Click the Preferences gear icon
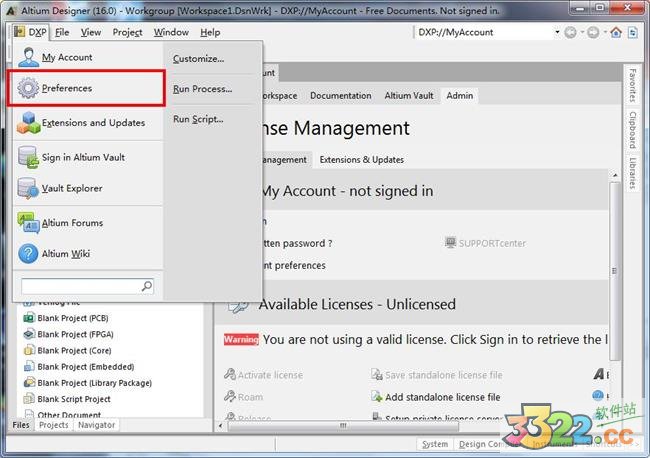The image size is (650, 458). 28,88
